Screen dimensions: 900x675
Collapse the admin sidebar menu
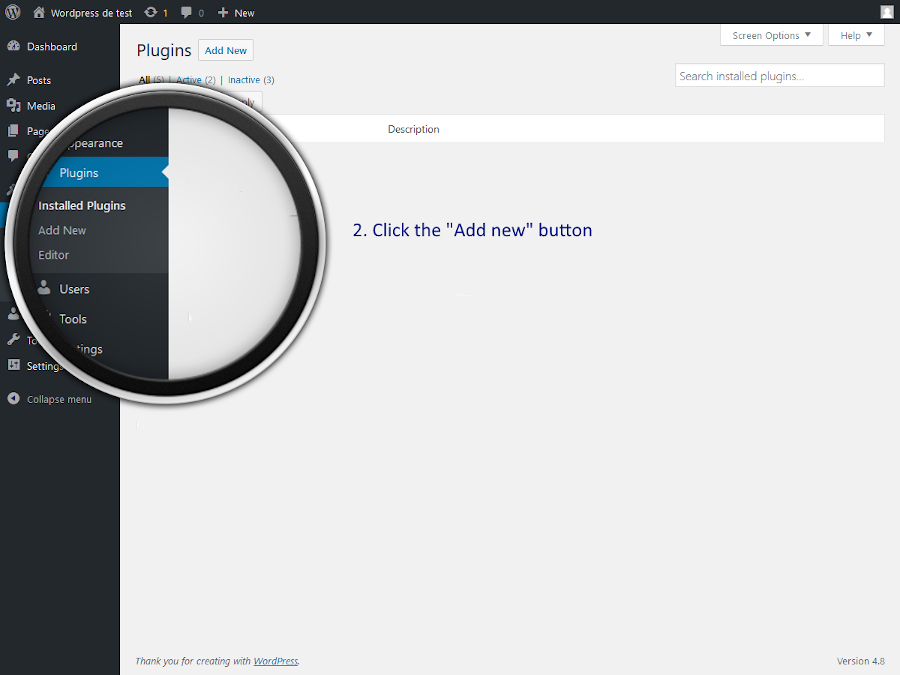(x=50, y=399)
